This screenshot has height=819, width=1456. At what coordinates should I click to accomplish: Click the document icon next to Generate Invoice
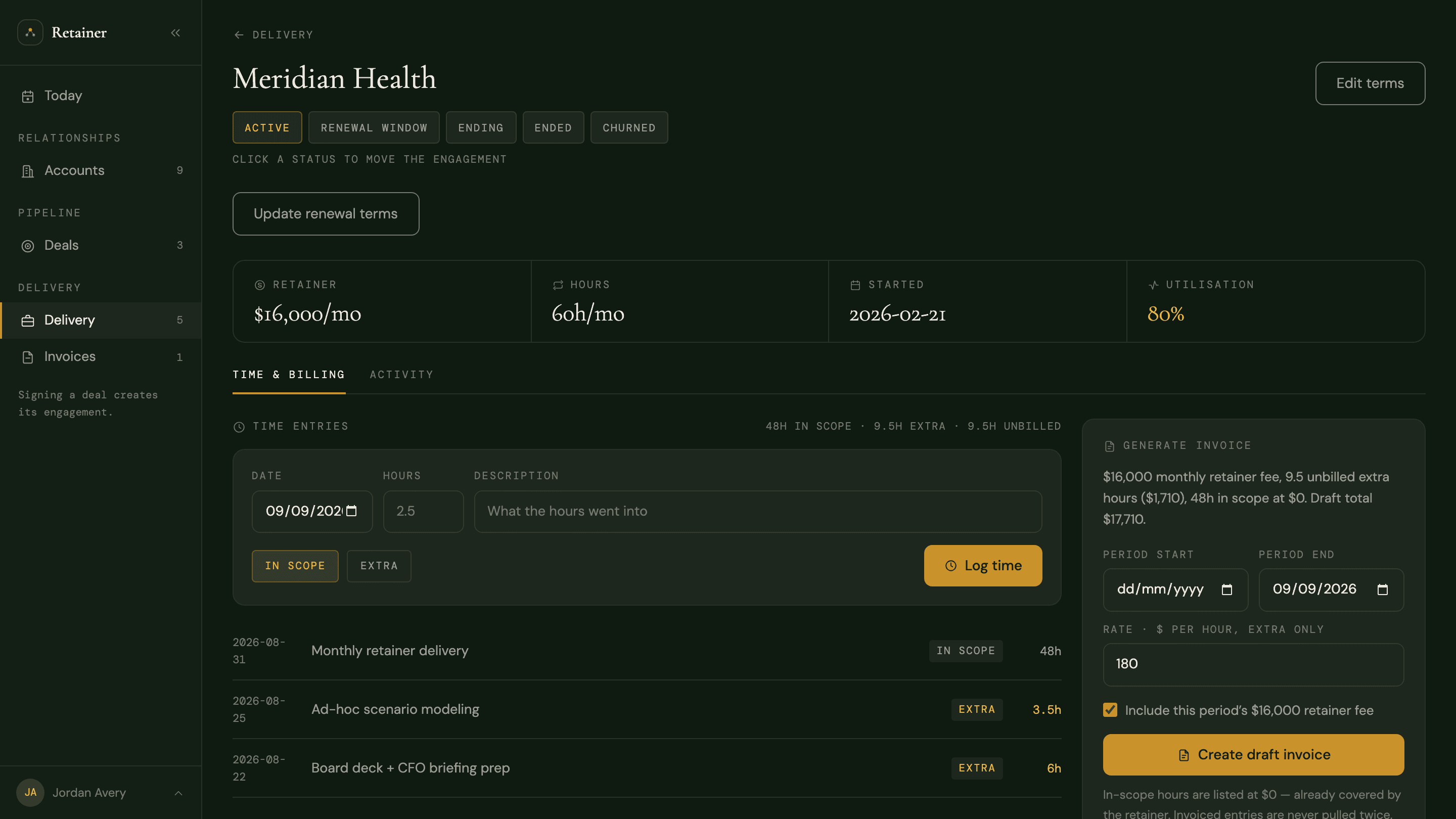[1110, 446]
